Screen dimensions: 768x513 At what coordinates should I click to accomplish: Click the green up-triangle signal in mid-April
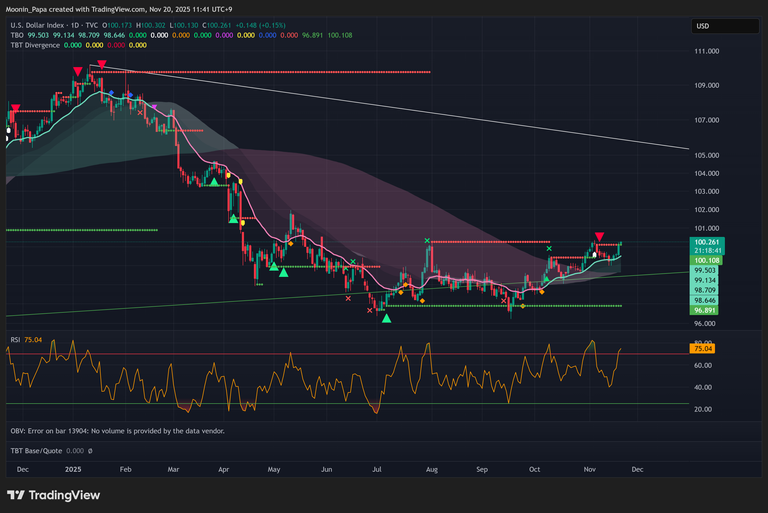coord(234,219)
